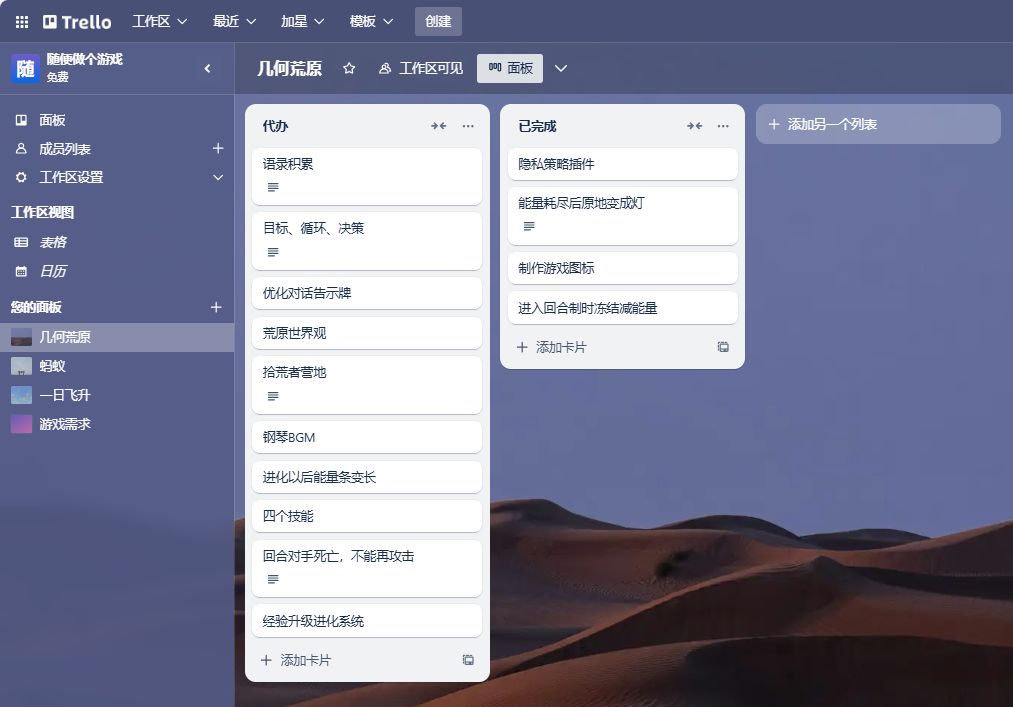This screenshot has height=707, width=1013.
Task: Add a new board with plus icon
Action: [x=216, y=308]
